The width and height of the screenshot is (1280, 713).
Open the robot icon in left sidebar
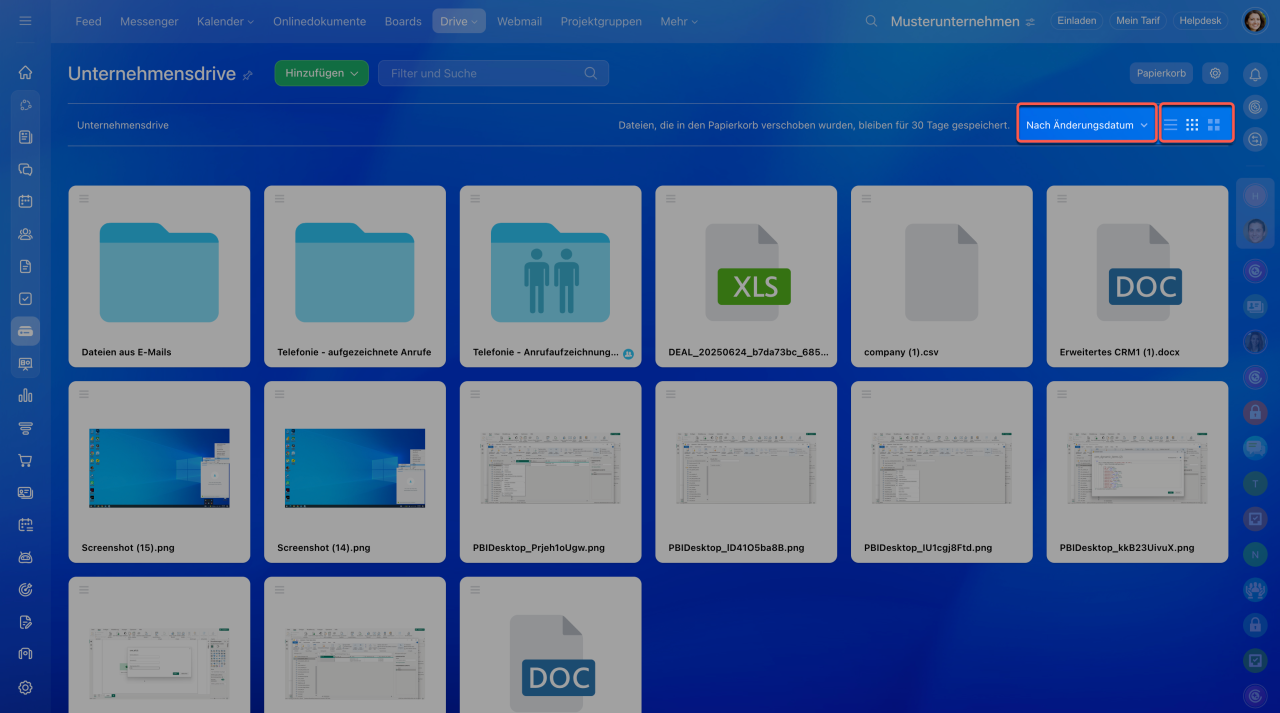pyautogui.click(x=25, y=557)
